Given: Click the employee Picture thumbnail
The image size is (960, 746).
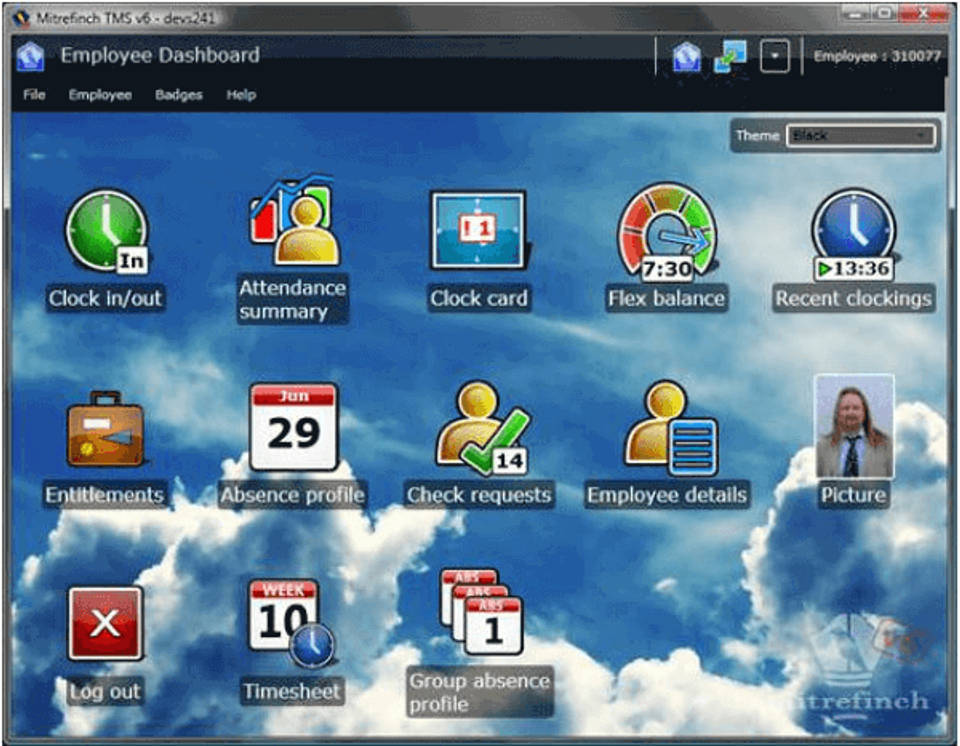Looking at the screenshot, I should (853, 427).
